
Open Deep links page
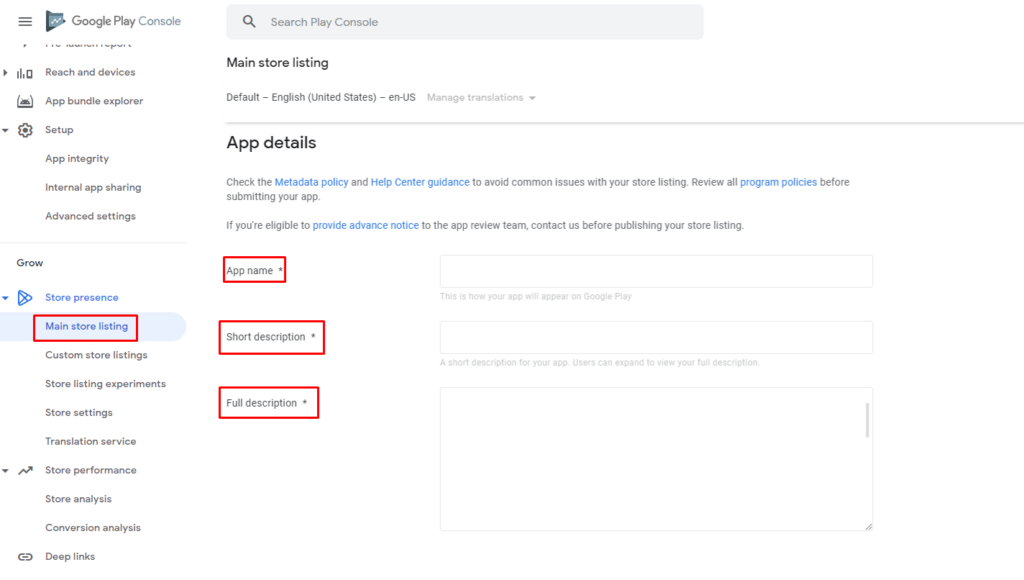[70, 556]
